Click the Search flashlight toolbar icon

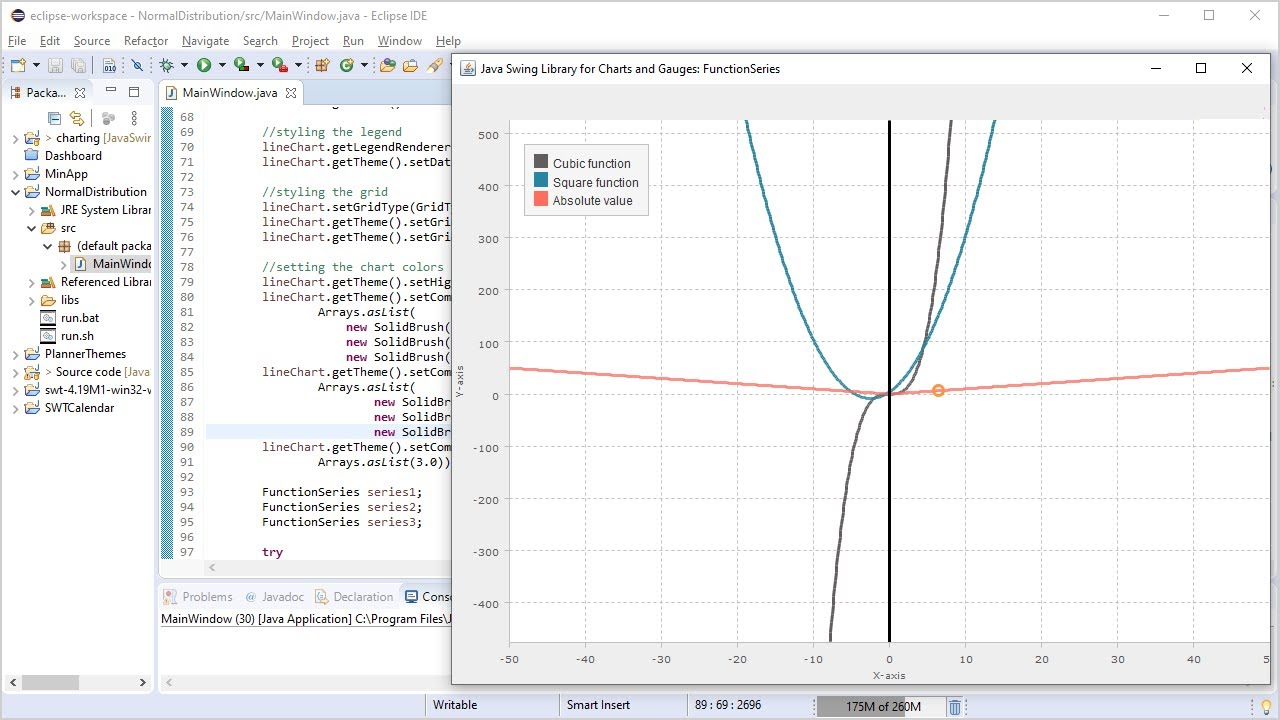[435, 65]
